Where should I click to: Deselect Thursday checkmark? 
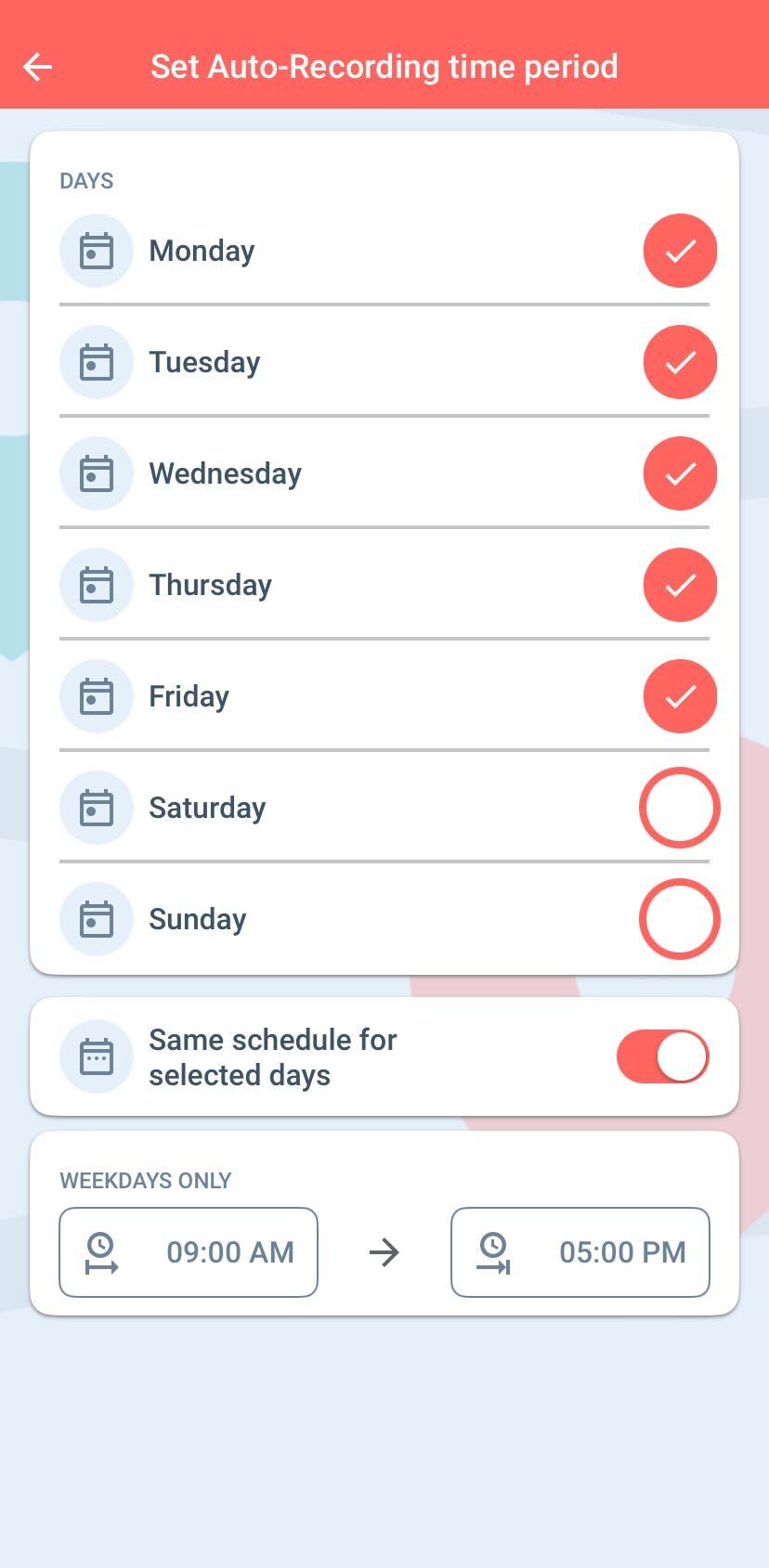click(x=680, y=585)
